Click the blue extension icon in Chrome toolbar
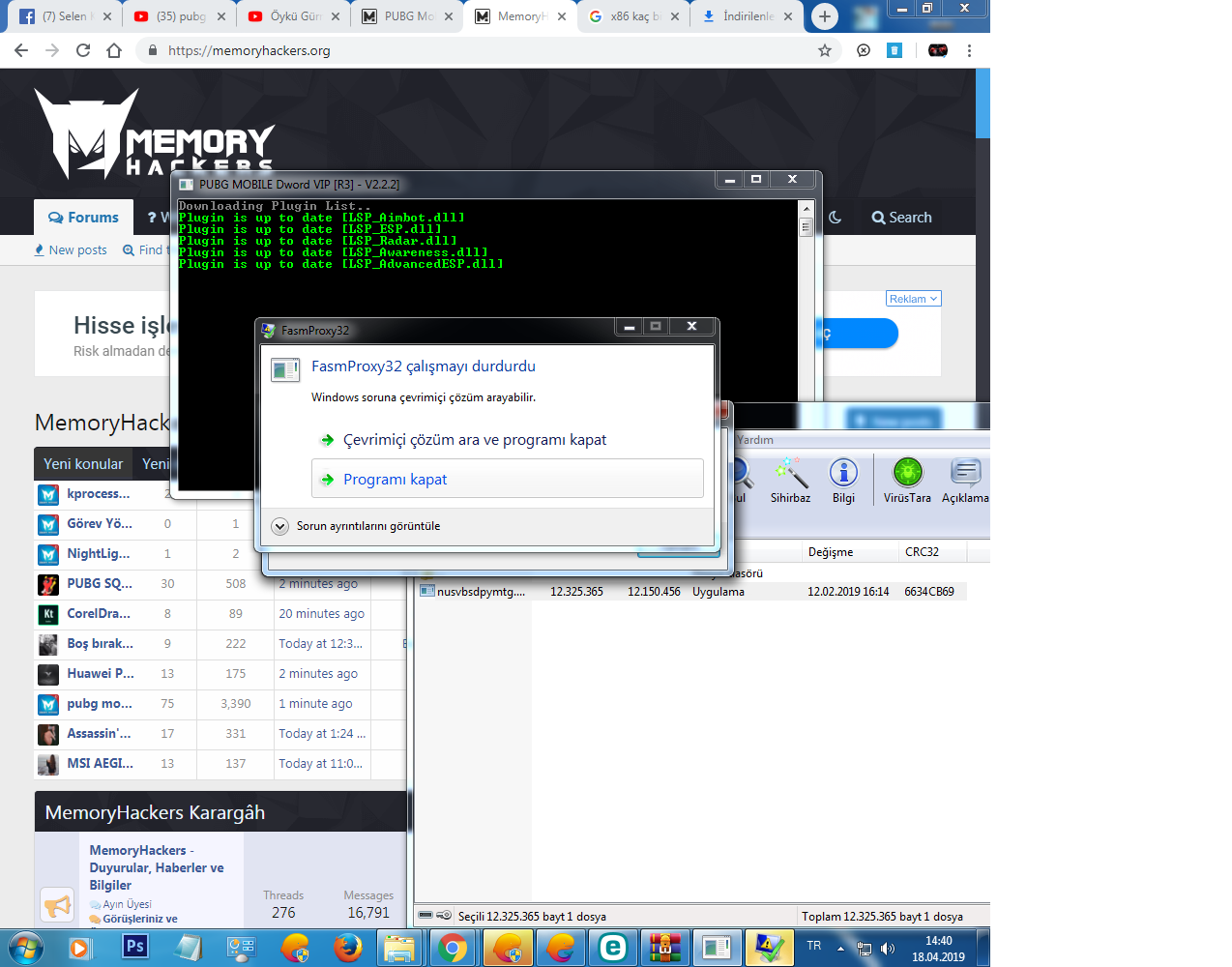 (x=895, y=50)
